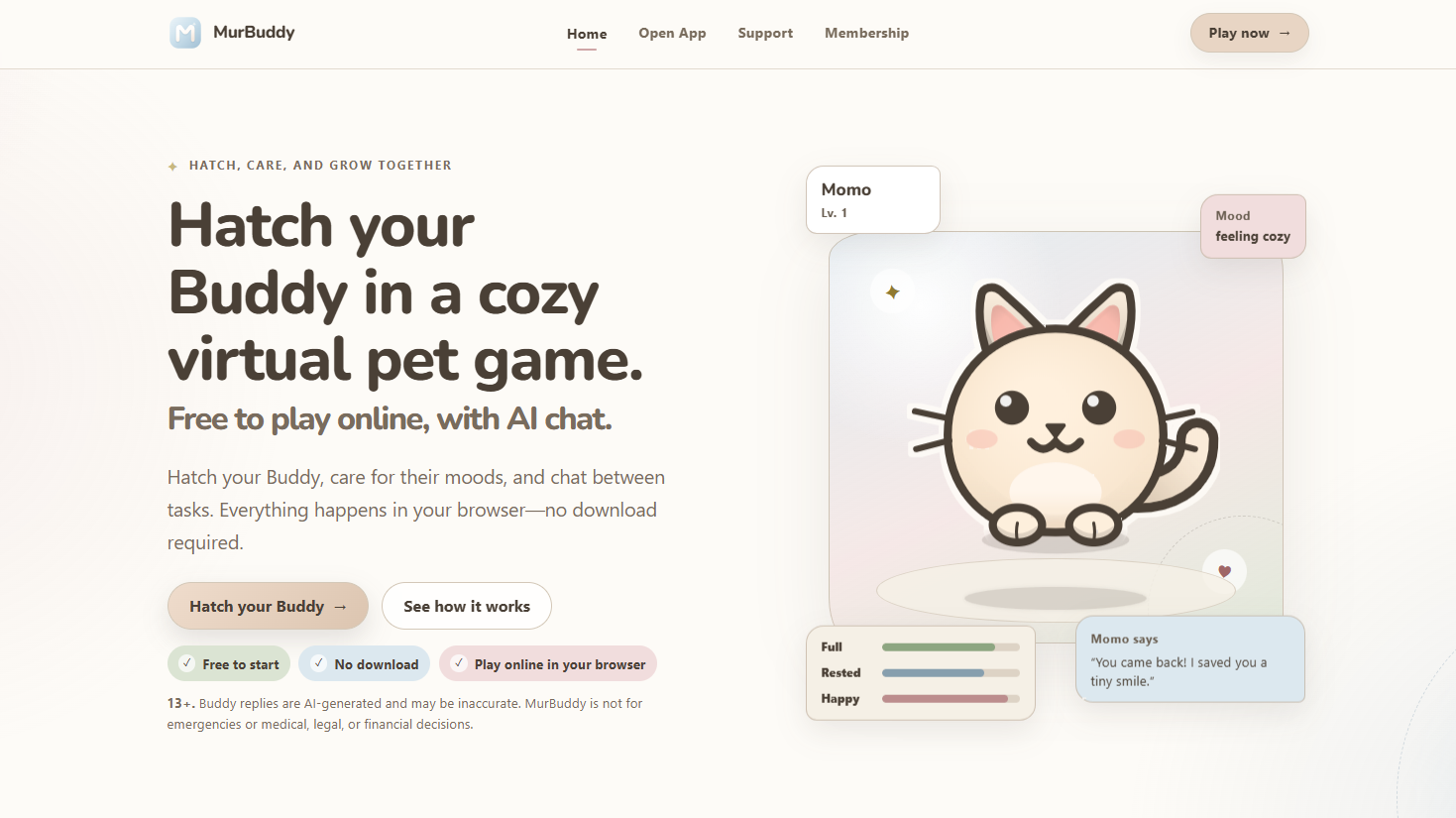Click the arrow inside the Play now button
Viewport: 1456px width, 818px height.
1285,33
